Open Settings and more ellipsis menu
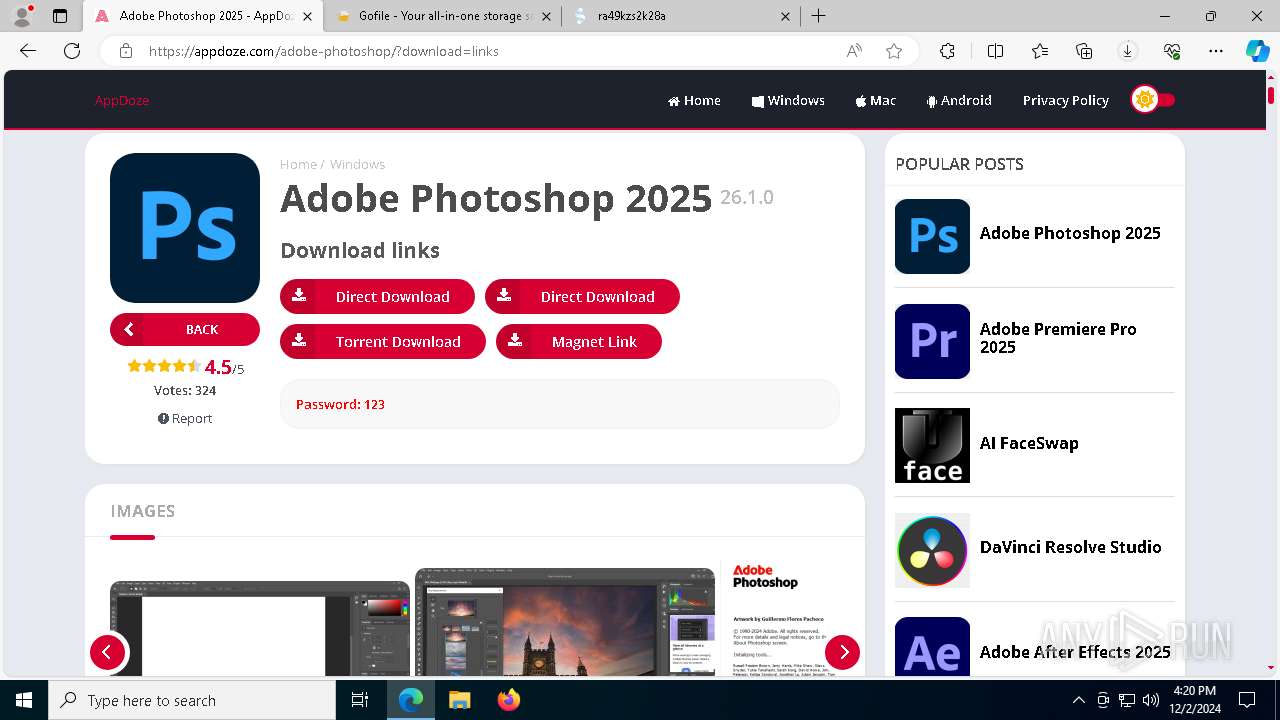 pyautogui.click(x=1216, y=51)
